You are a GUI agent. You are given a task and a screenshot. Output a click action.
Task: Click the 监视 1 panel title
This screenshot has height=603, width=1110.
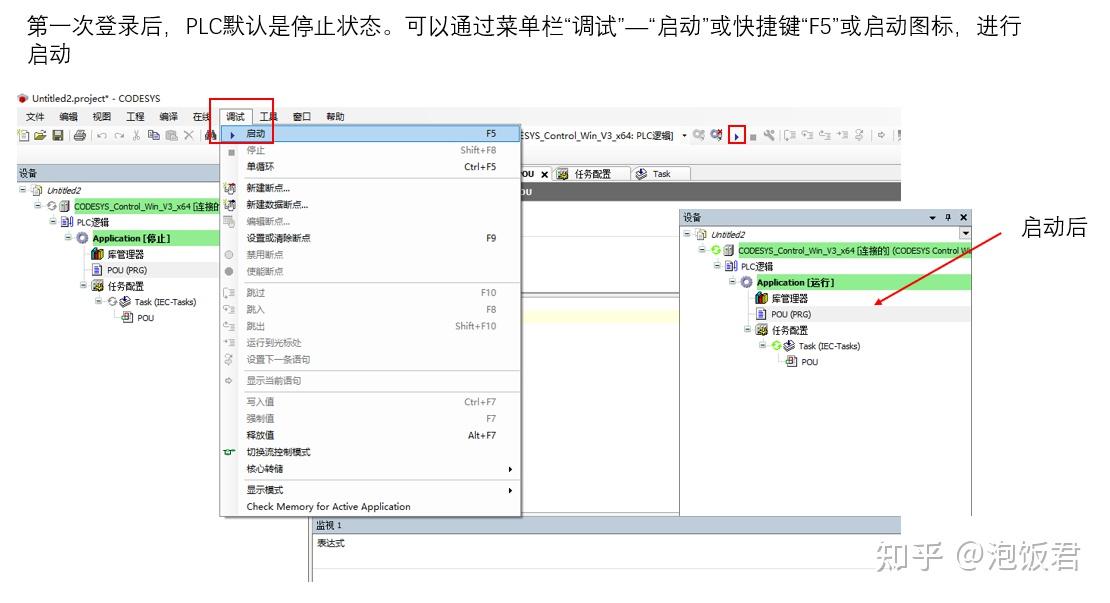328,525
